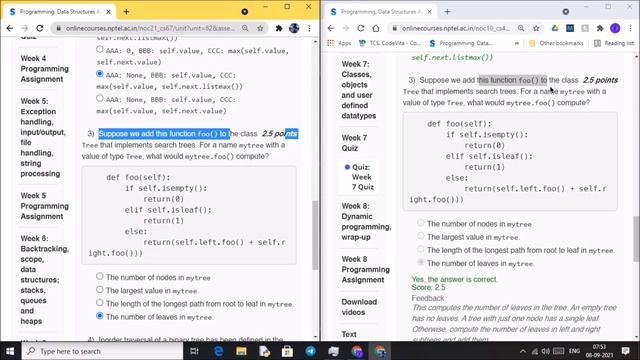Open new tab in right browser window
This screenshot has height=360, width=640.
pyautogui.click(x=447, y=12)
